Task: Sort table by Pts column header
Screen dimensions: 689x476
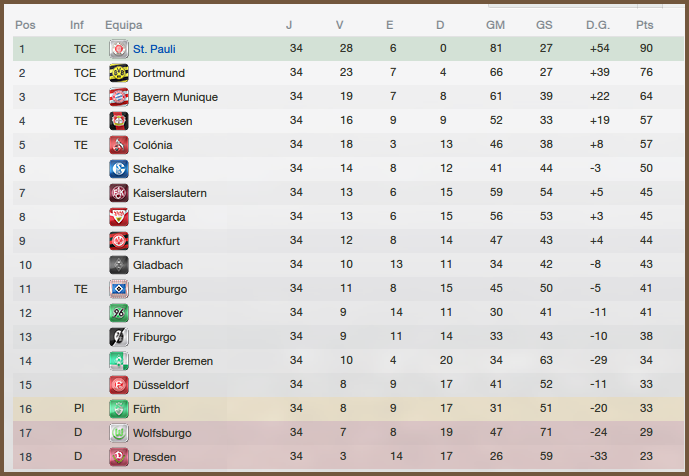Action: 645,24
